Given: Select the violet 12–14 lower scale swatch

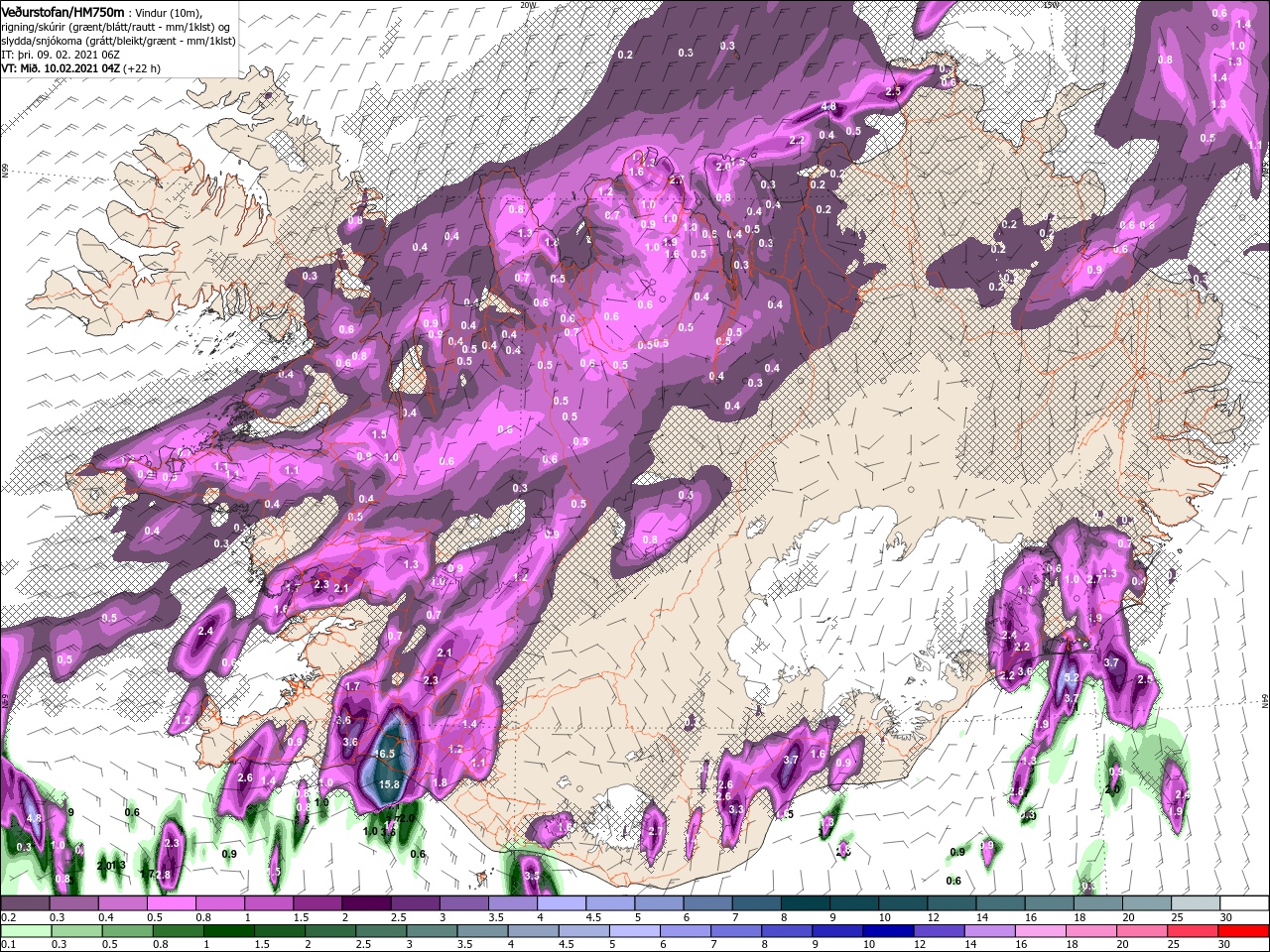Looking at the screenshot, I should tap(938, 930).
